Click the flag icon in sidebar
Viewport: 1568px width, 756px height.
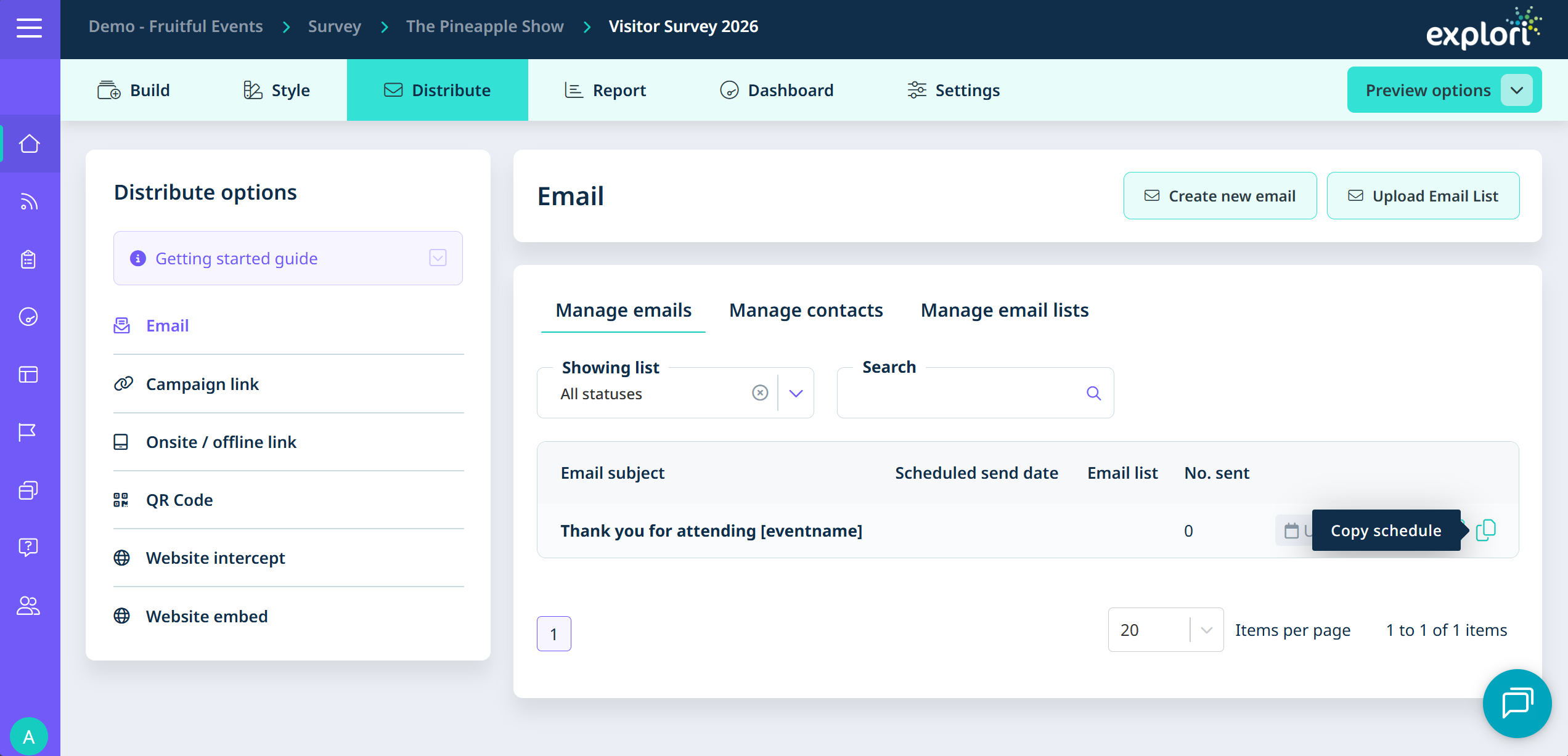click(x=29, y=433)
